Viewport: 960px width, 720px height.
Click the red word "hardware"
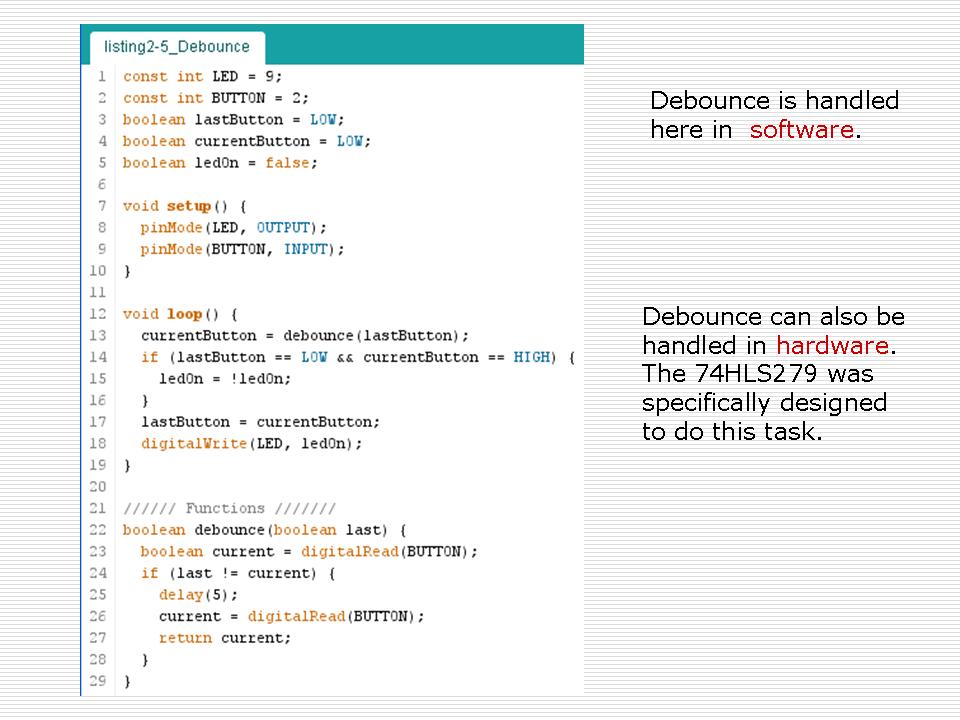tap(832, 346)
